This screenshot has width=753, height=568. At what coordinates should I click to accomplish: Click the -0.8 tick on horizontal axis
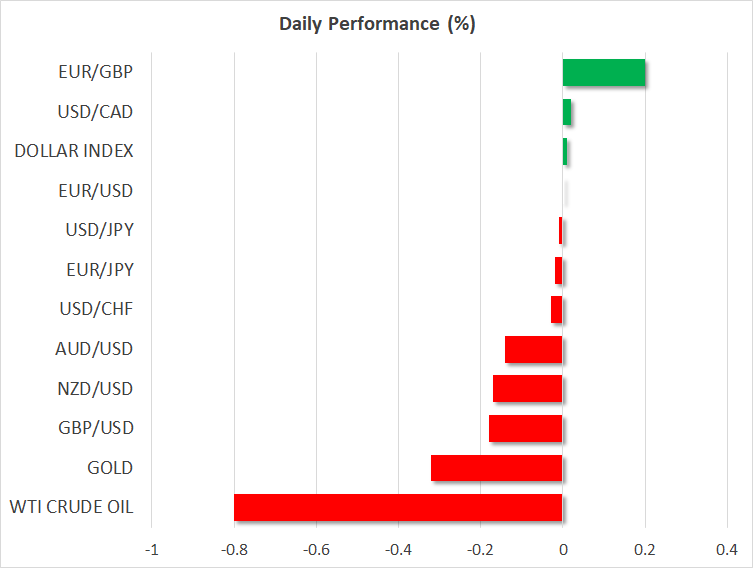[234, 549]
